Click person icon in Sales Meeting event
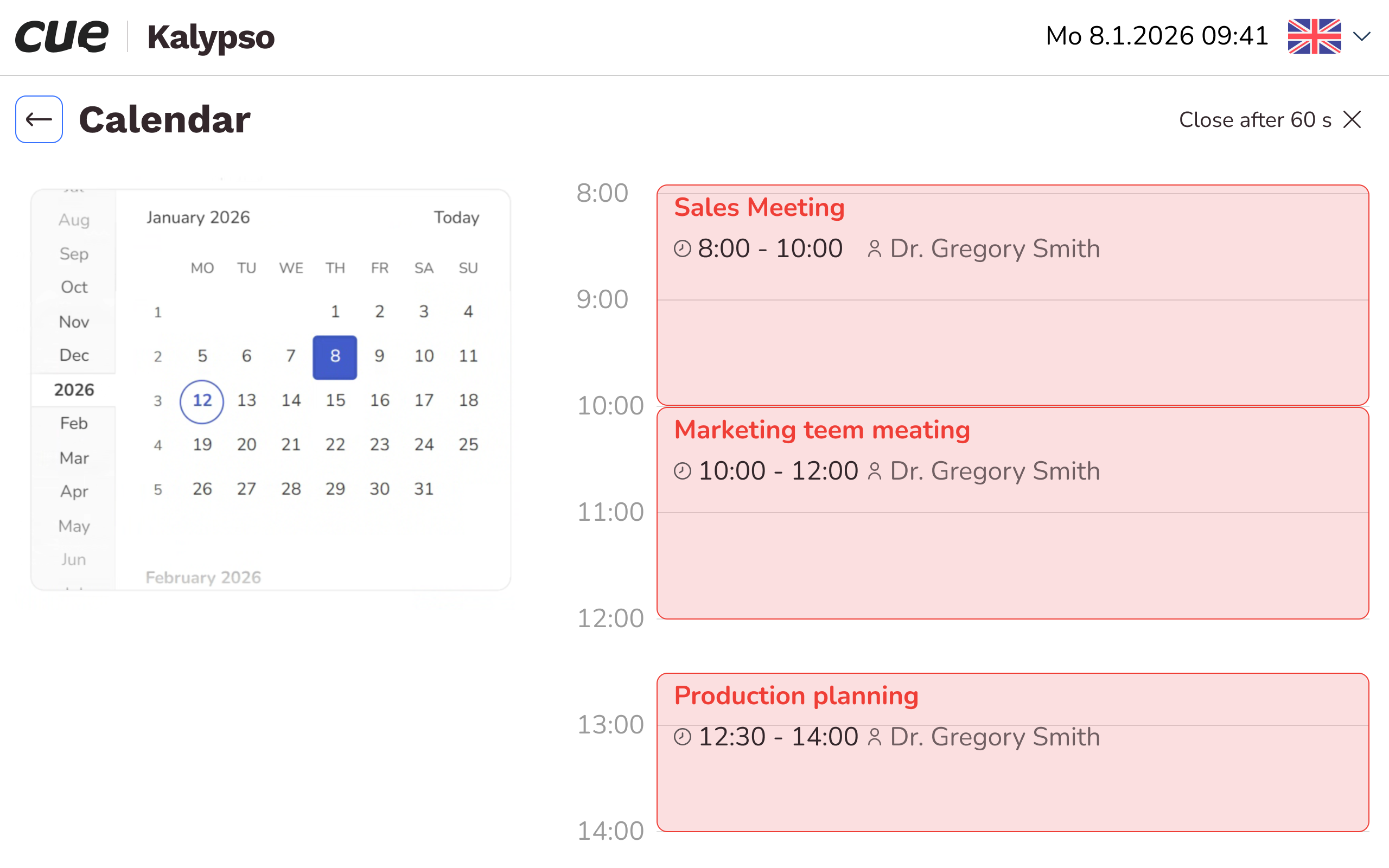This screenshot has width=1389, height=868. point(874,248)
